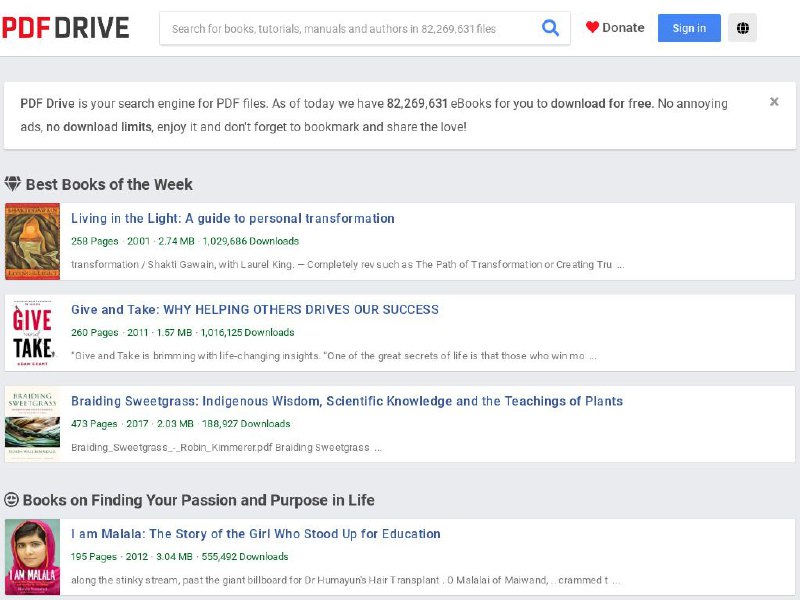The width and height of the screenshot is (800, 600).
Task: Open the Books on Finding Your Passion section
Action: (200, 500)
